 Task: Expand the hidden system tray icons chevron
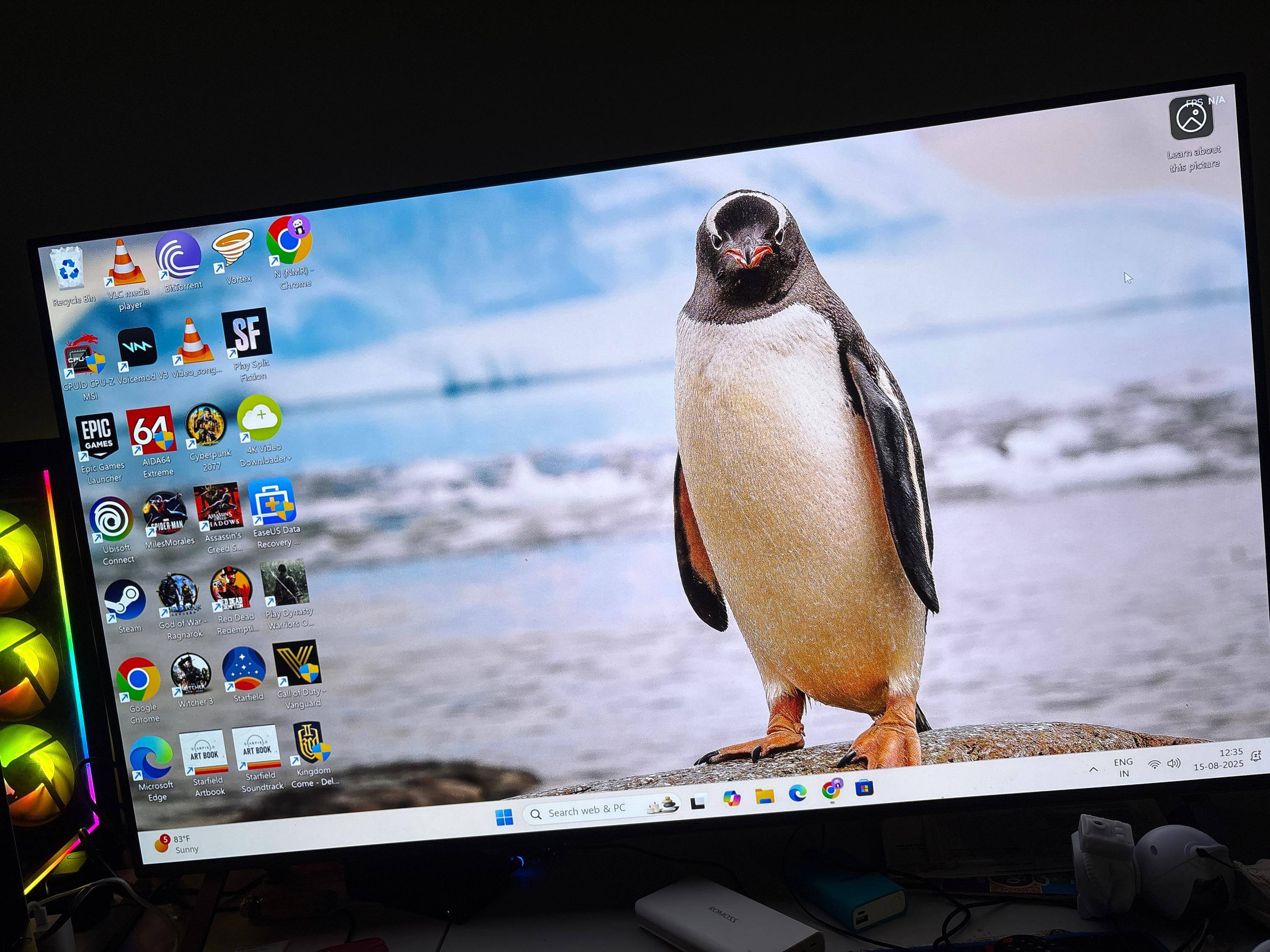(1093, 770)
